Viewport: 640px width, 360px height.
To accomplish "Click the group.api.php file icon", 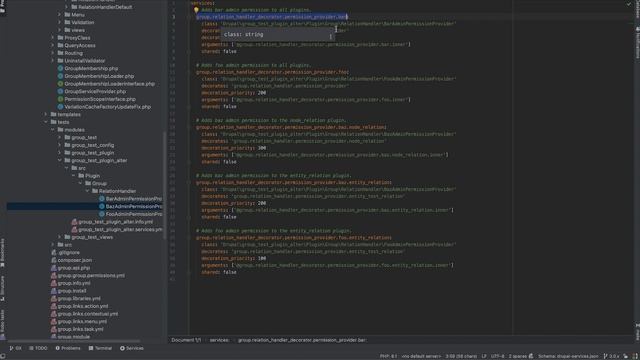I will pos(53,268).
